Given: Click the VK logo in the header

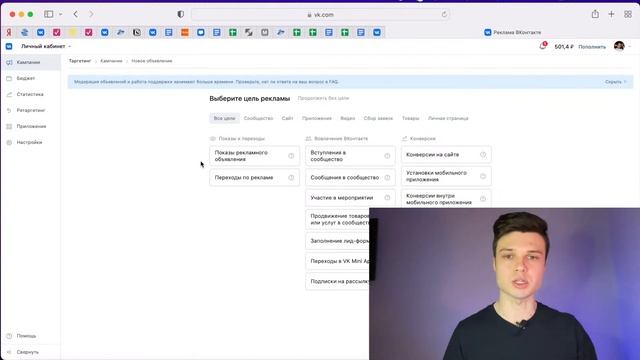Looking at the screenshot, I should pos(9,47).
